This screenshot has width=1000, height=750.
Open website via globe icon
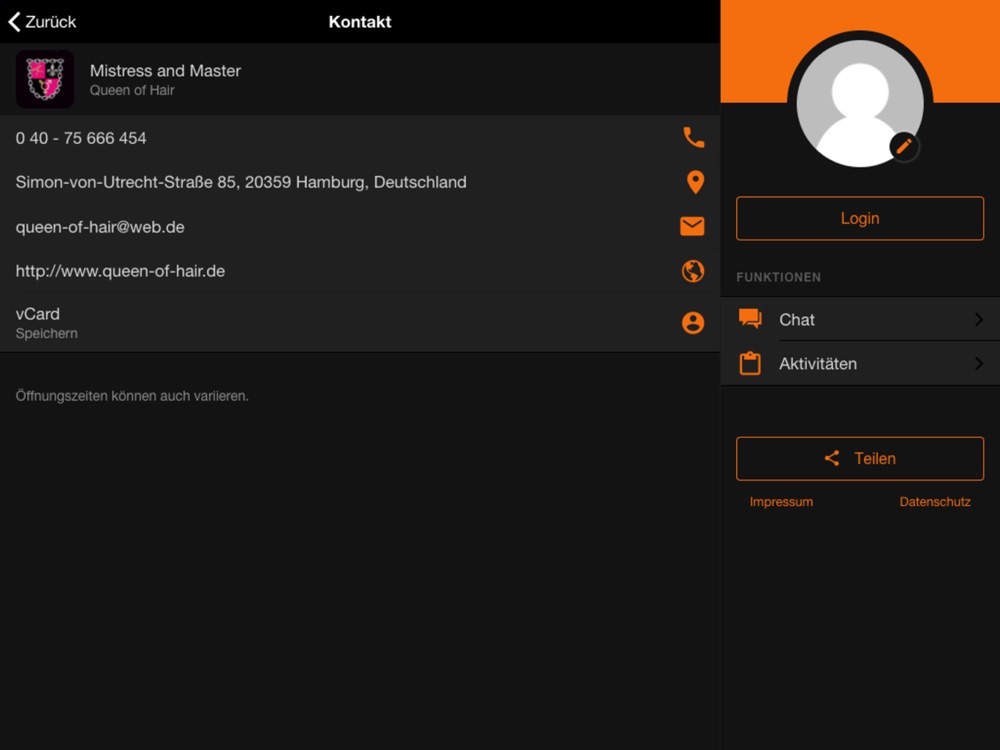point(693,271)
